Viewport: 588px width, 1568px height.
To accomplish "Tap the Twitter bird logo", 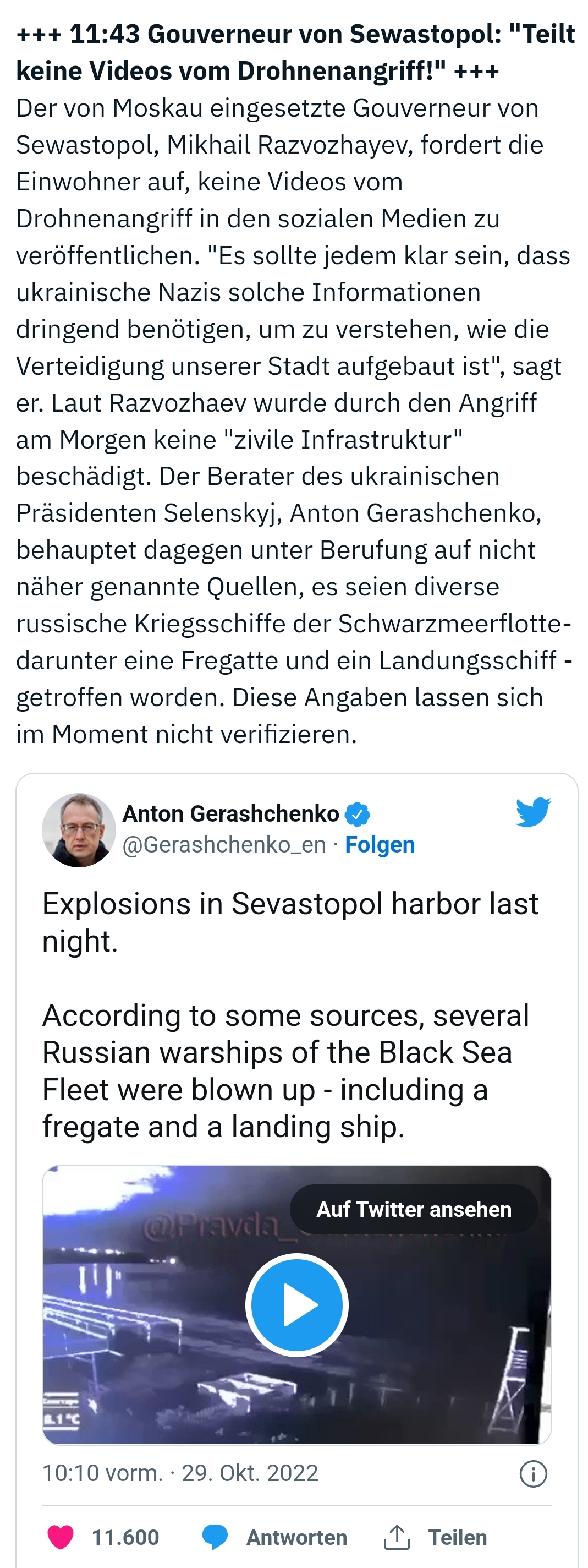I will click(x=532, y=812).
